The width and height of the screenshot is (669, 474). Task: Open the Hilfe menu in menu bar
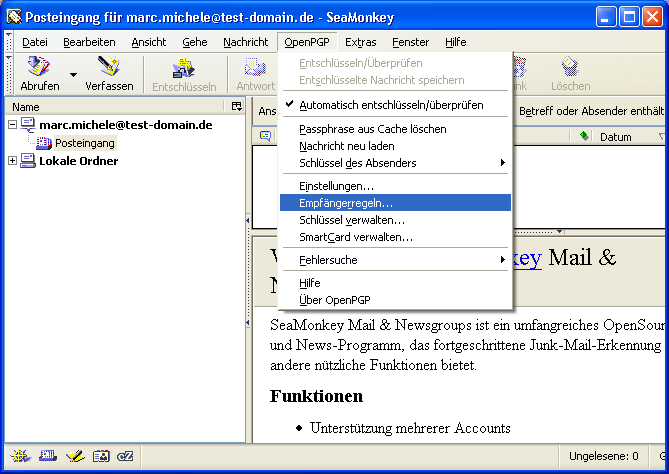455,42
